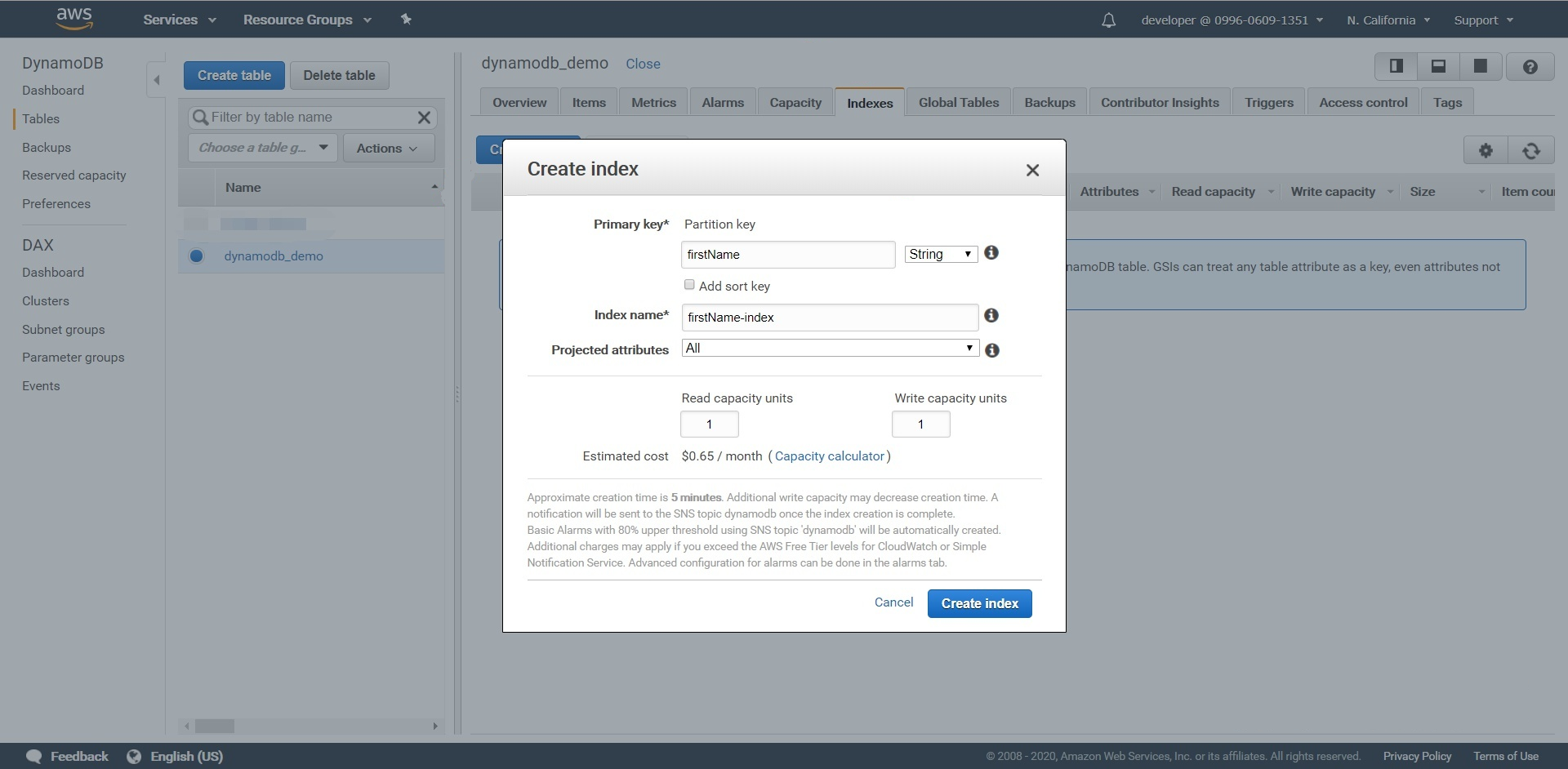Open the Capacity calculator link

[829, 456]
